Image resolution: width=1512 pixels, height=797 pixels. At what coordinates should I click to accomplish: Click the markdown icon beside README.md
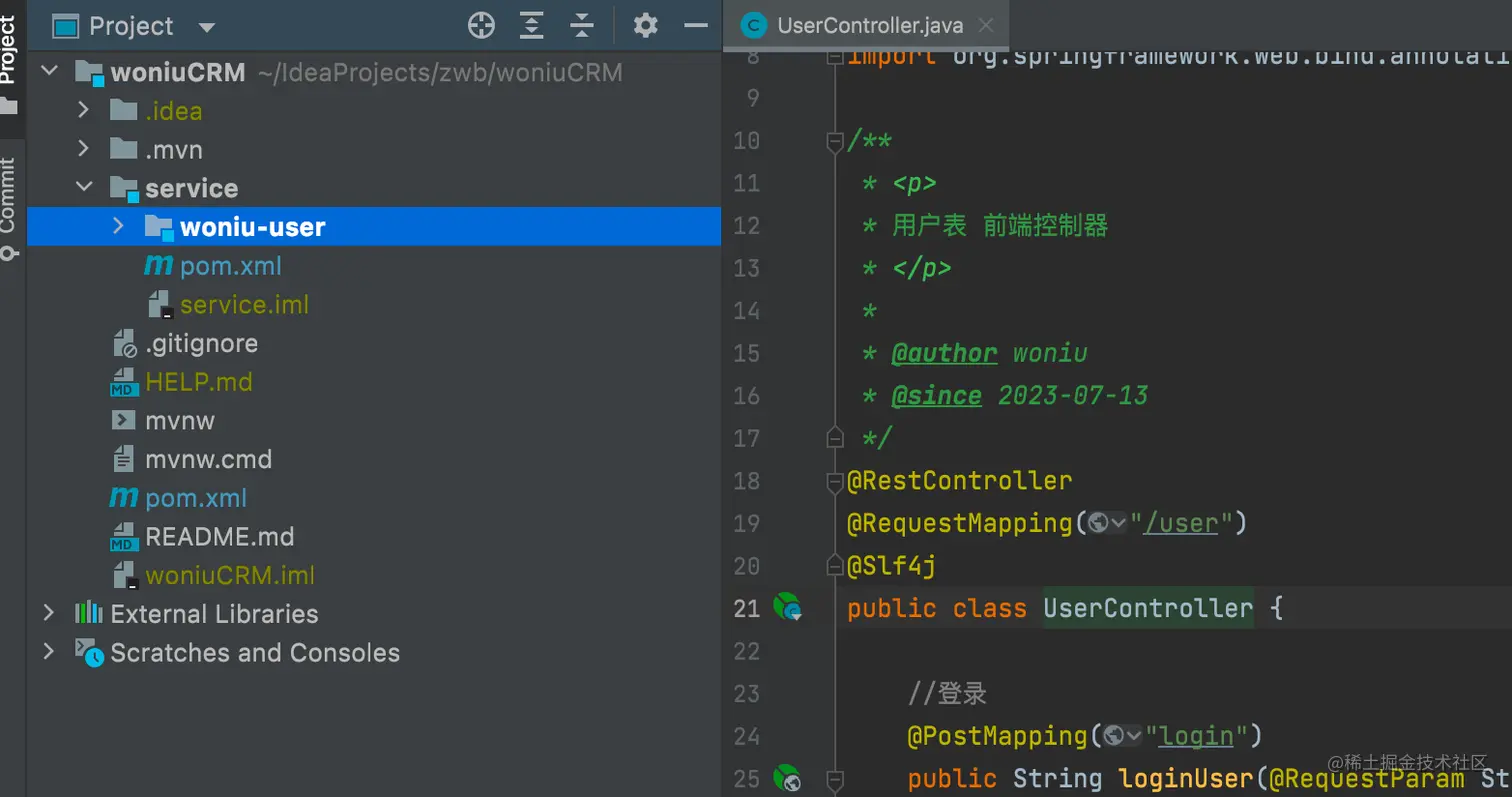(124, 537)
